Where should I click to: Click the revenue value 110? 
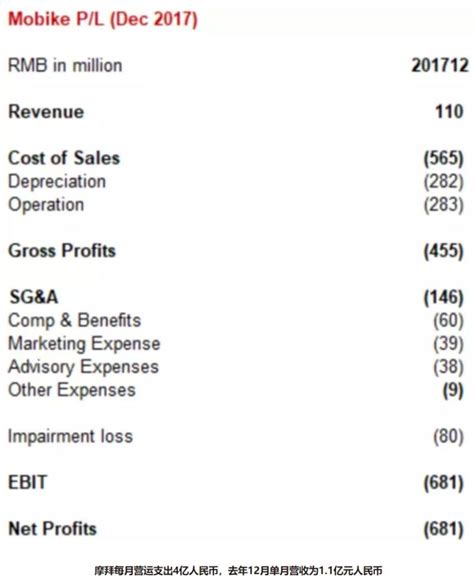[449, 112]
